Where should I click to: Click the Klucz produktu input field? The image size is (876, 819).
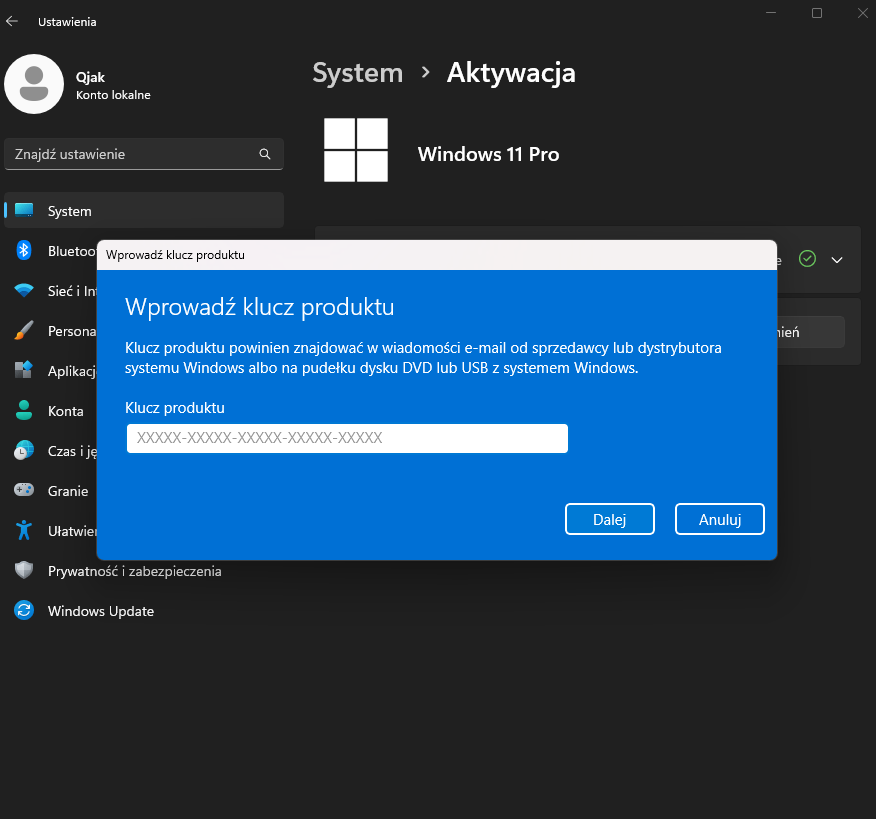point(346,438)
